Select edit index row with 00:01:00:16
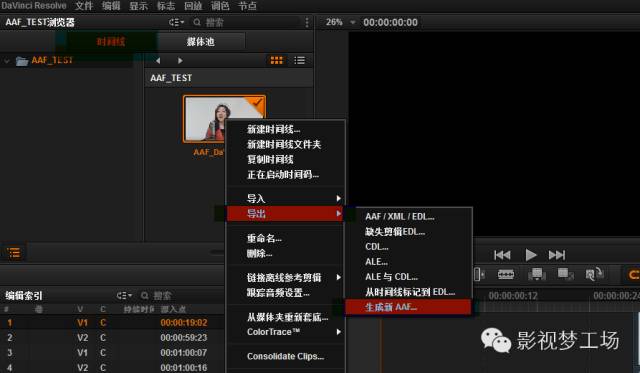The image size is (640, 373). tap(112, 368)
